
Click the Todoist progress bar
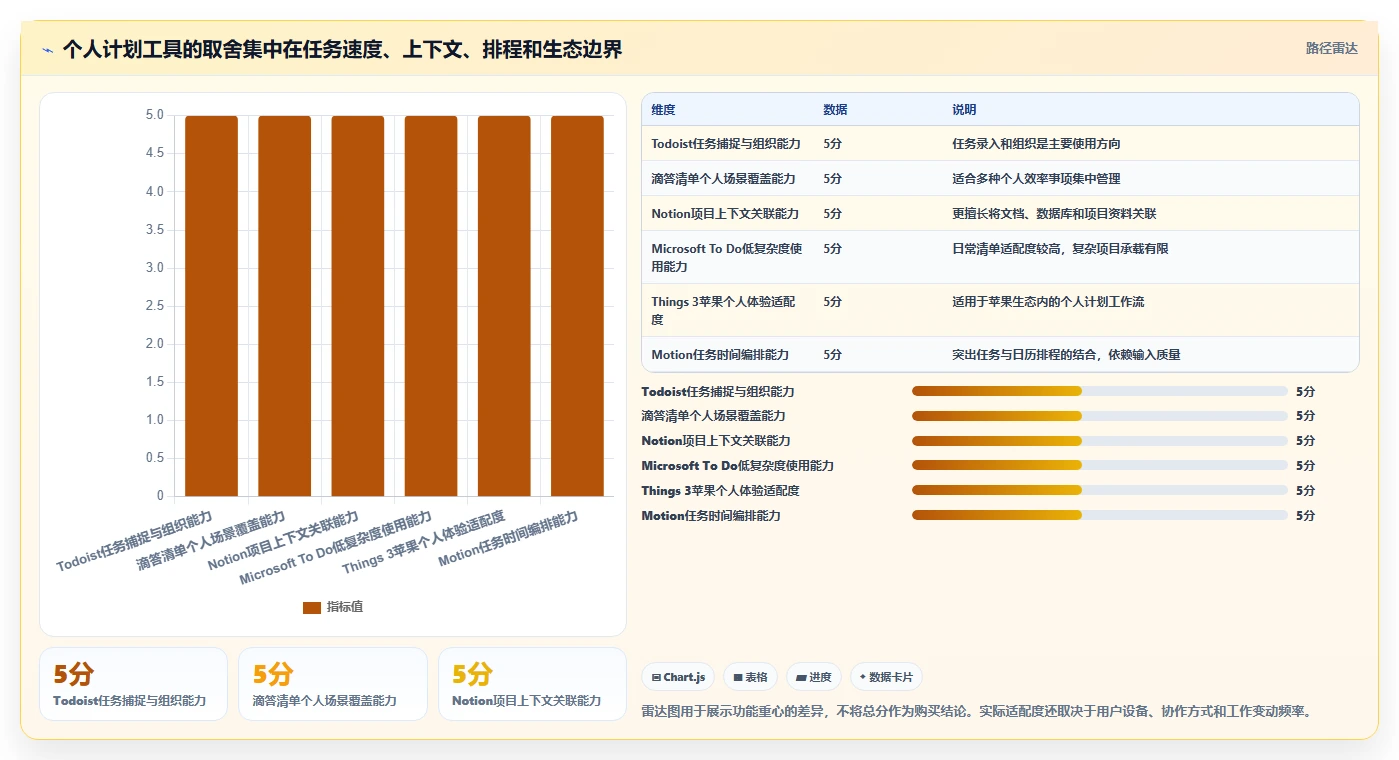(x=1099, y=391)
